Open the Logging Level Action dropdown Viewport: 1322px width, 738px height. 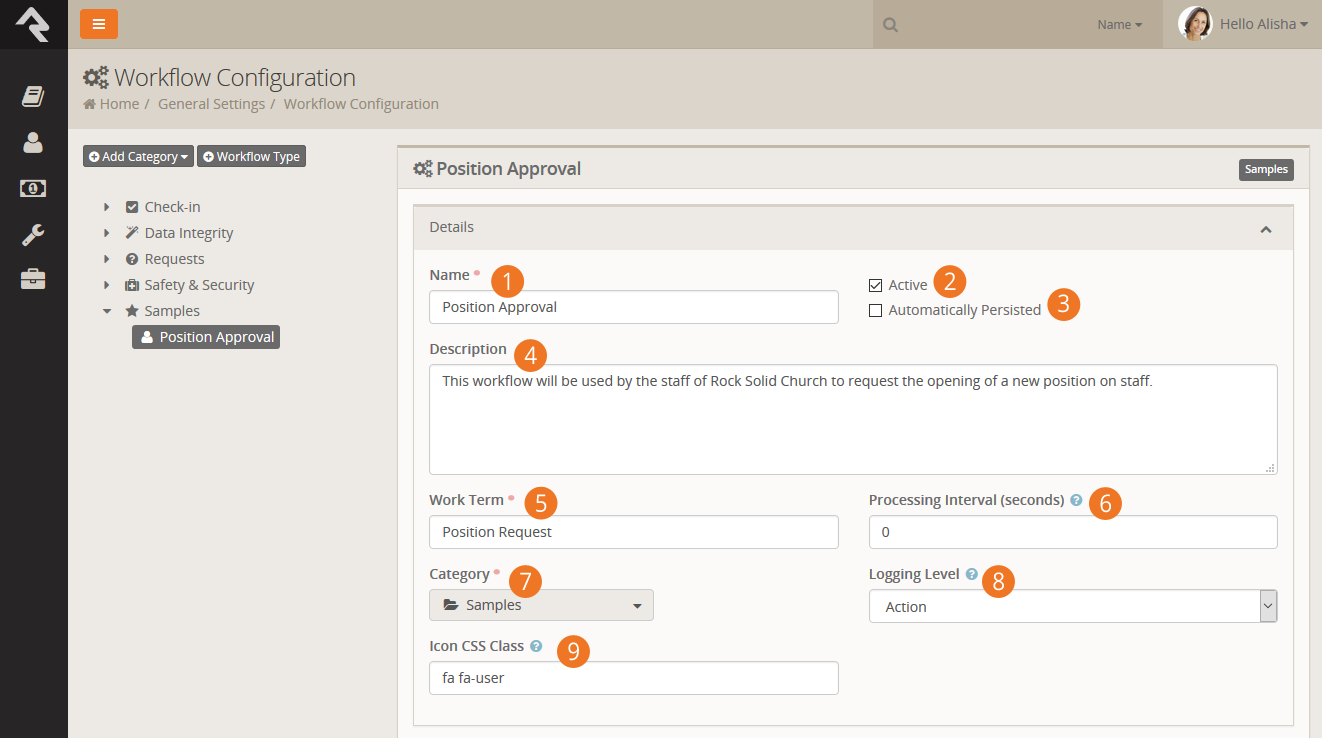[x=1073, y=606]
